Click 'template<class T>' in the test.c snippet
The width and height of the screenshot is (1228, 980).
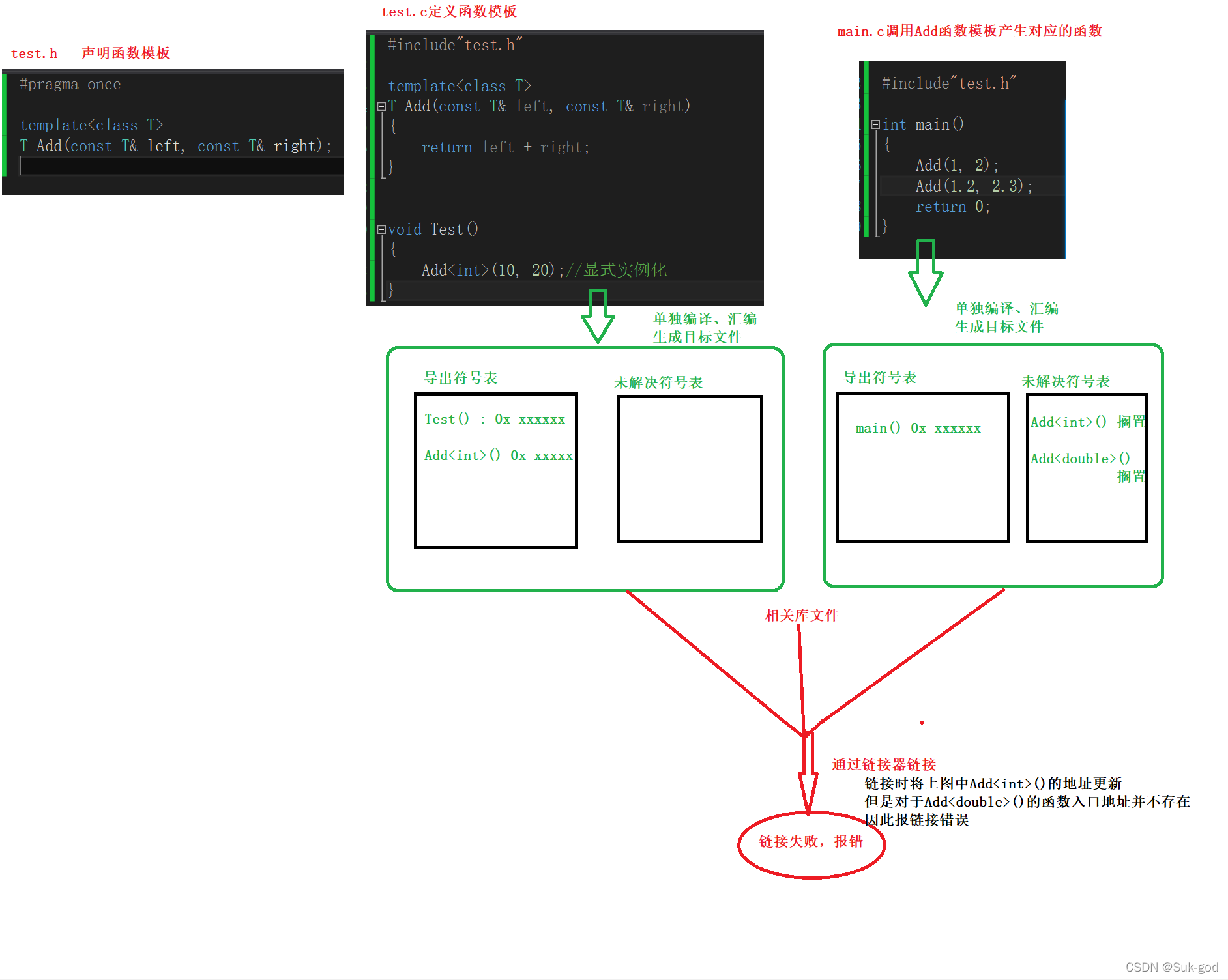coord(460,86)
